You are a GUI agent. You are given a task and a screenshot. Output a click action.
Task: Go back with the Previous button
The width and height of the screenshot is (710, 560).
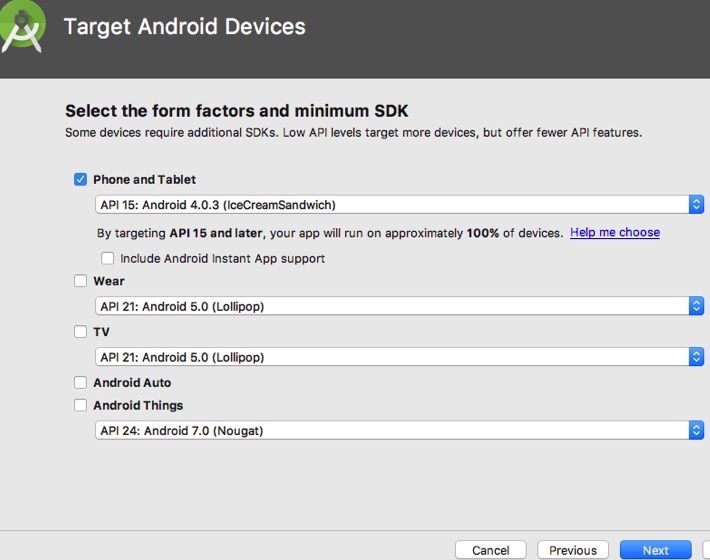573,550
